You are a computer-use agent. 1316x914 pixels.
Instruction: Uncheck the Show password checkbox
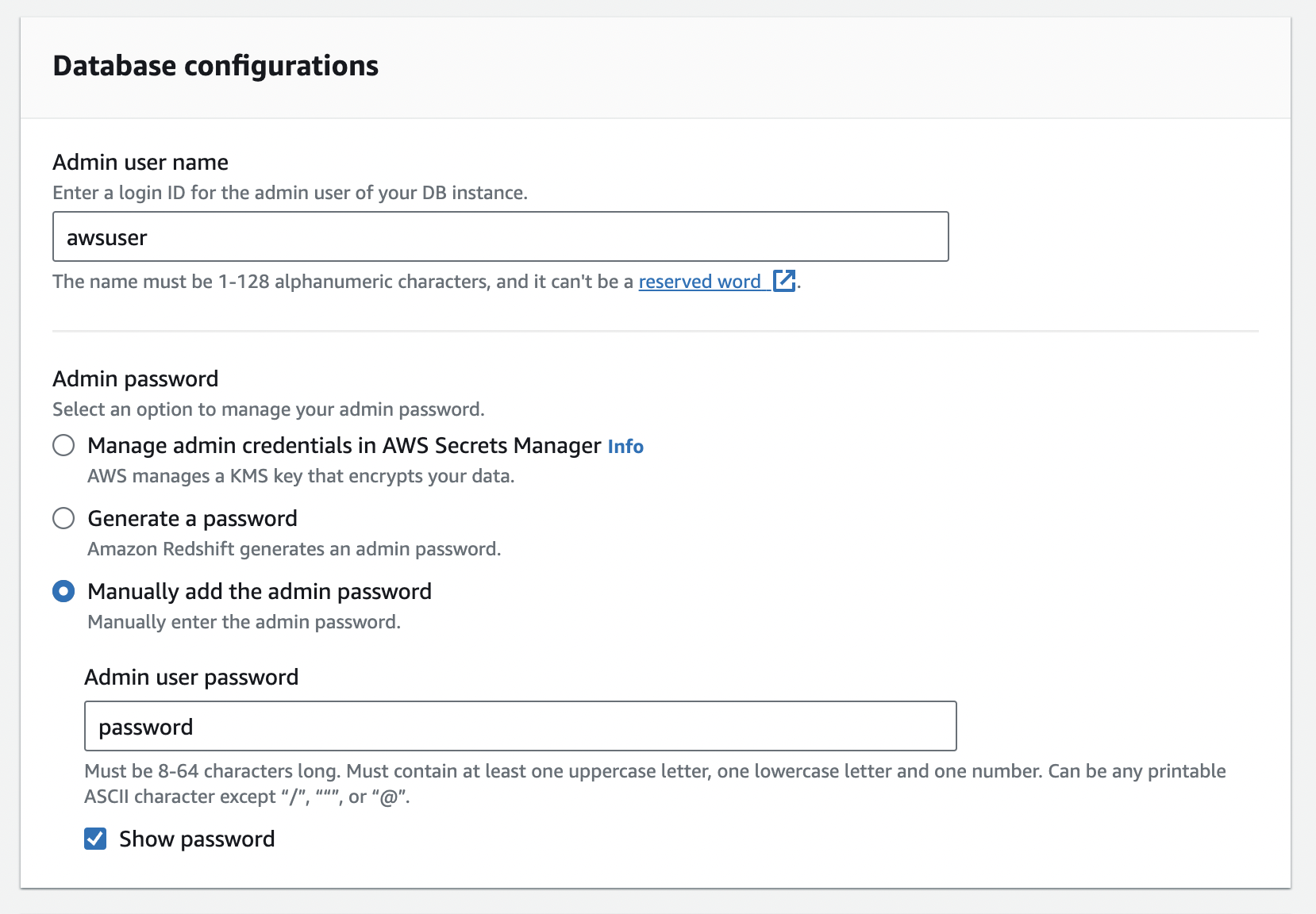[x=95, y=839]
